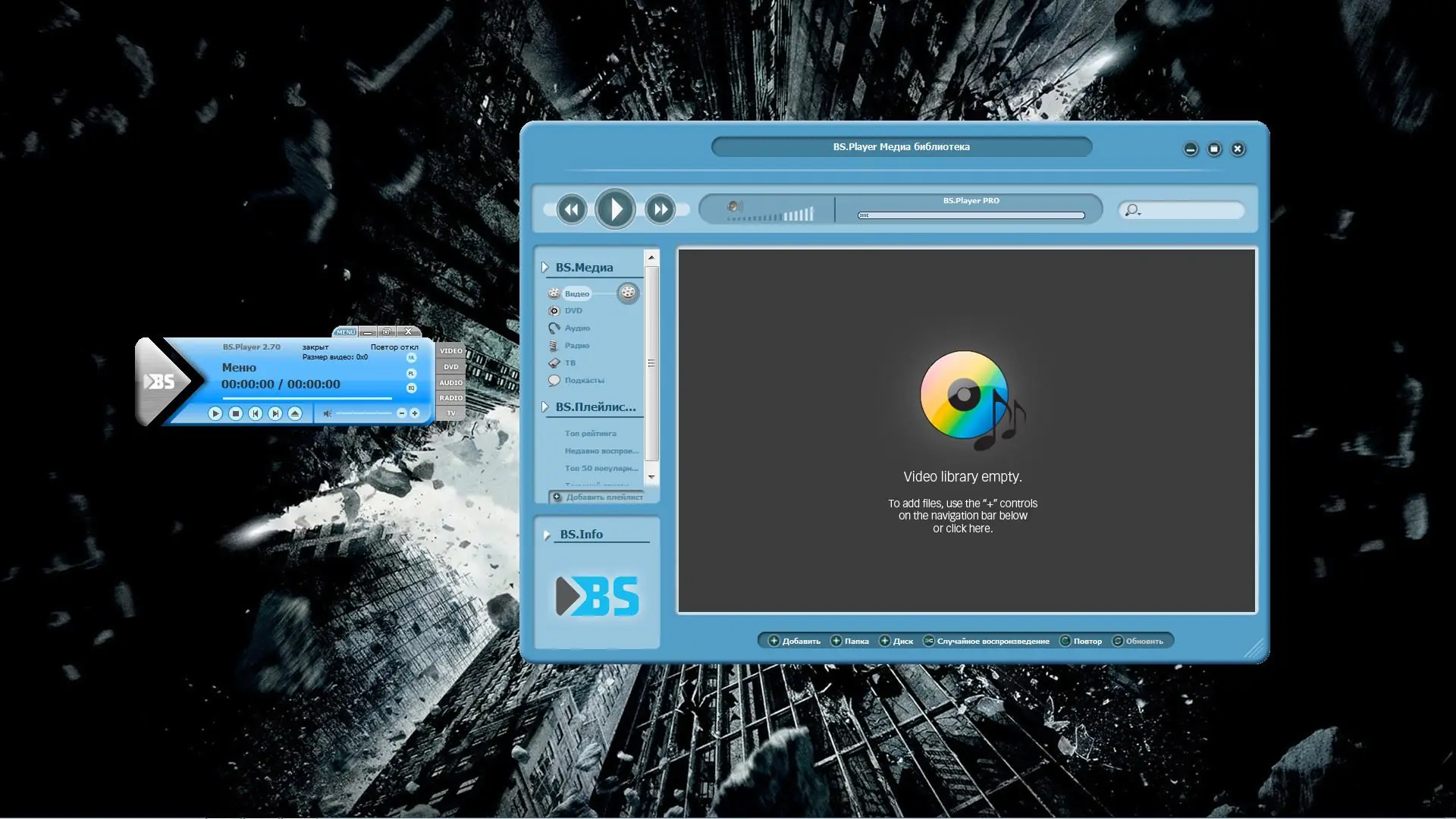
Task: Click Добавить плейлист button in sidebar
Action: tap(598, 497)
